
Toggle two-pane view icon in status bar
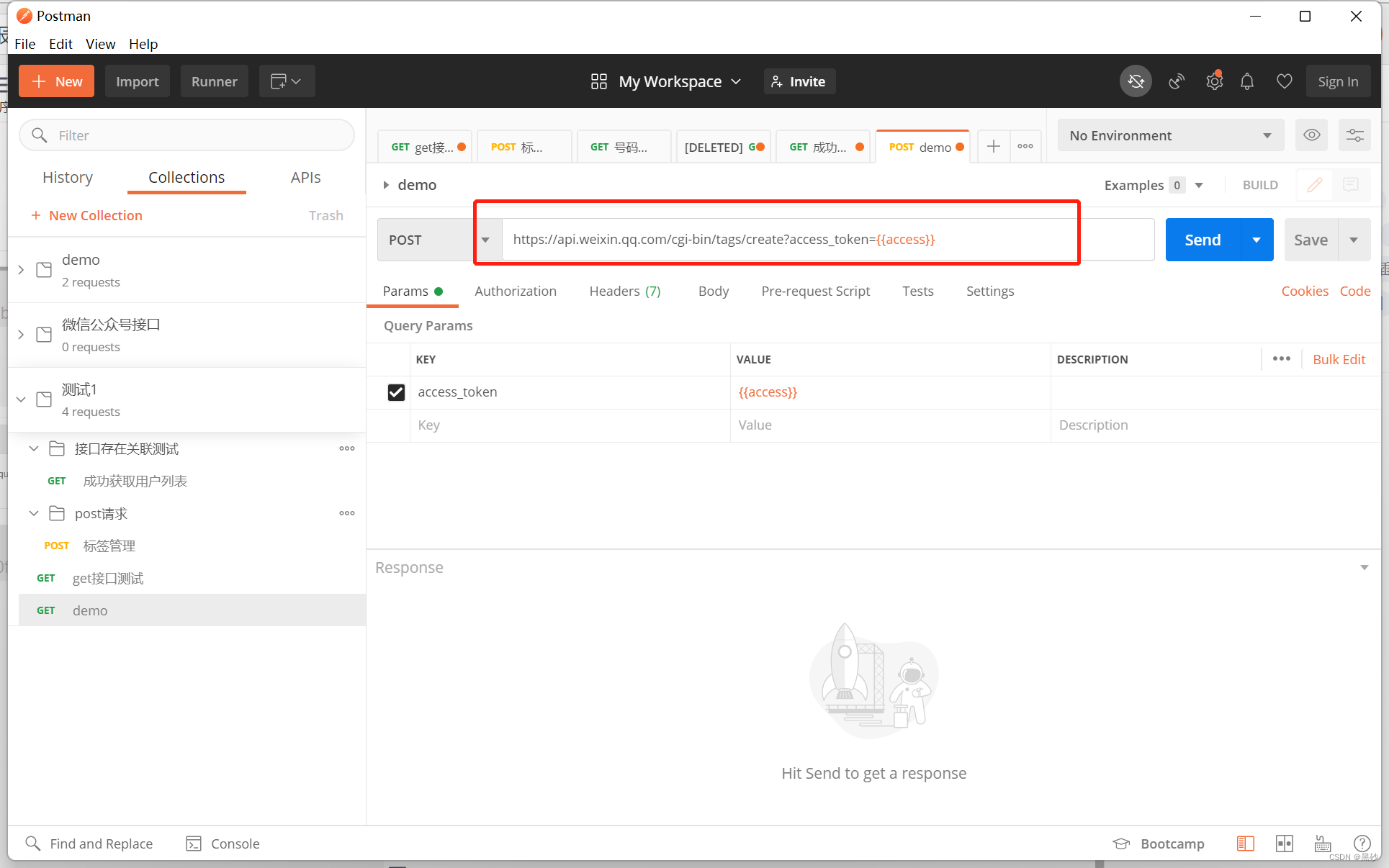point(1284,844)
